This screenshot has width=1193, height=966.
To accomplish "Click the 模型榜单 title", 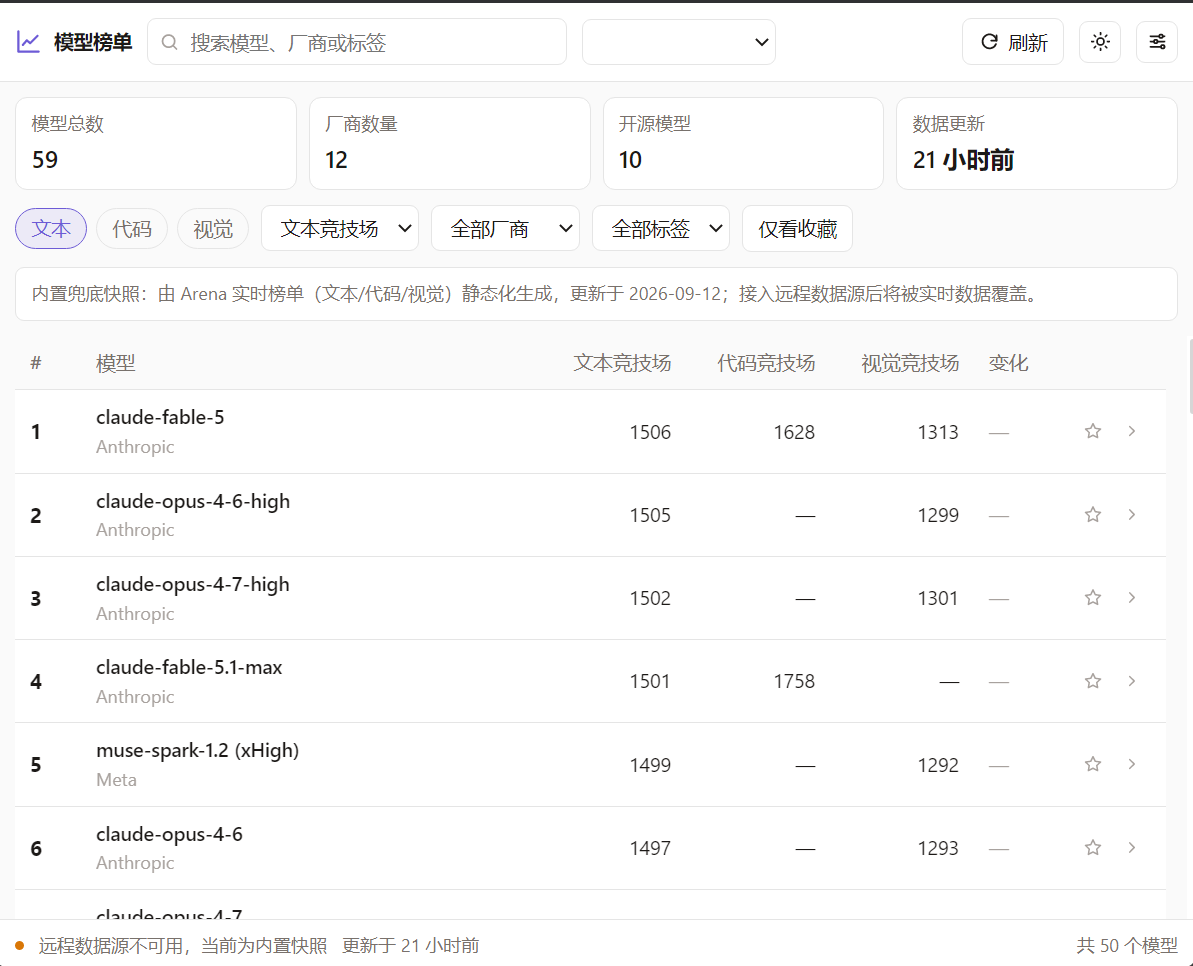I will 93,42.
